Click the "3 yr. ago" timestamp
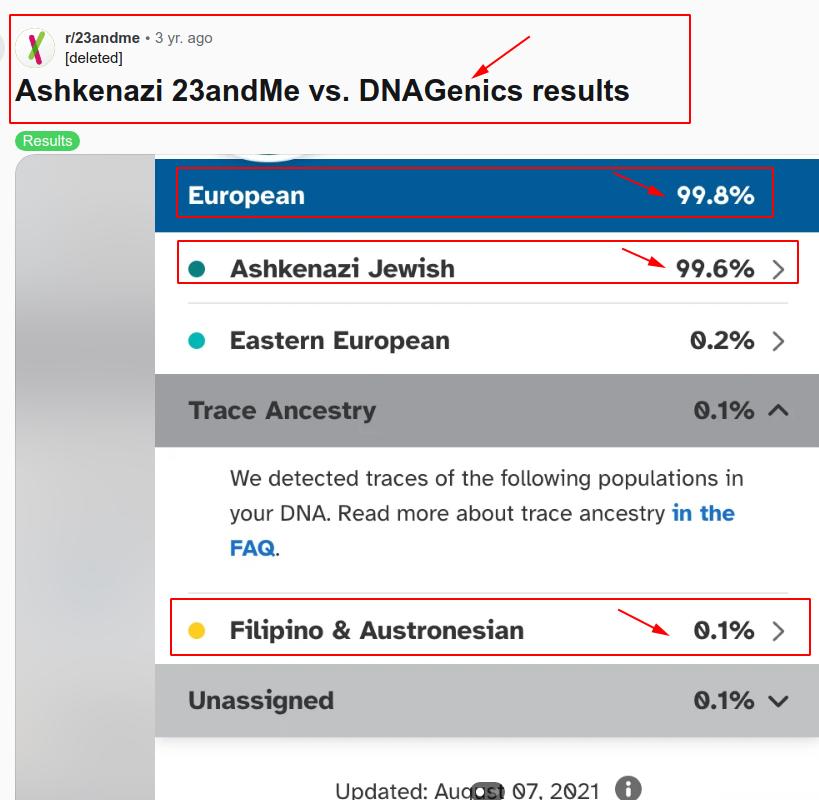This screenshot has height=800, width=819. [x=183, y=38]
